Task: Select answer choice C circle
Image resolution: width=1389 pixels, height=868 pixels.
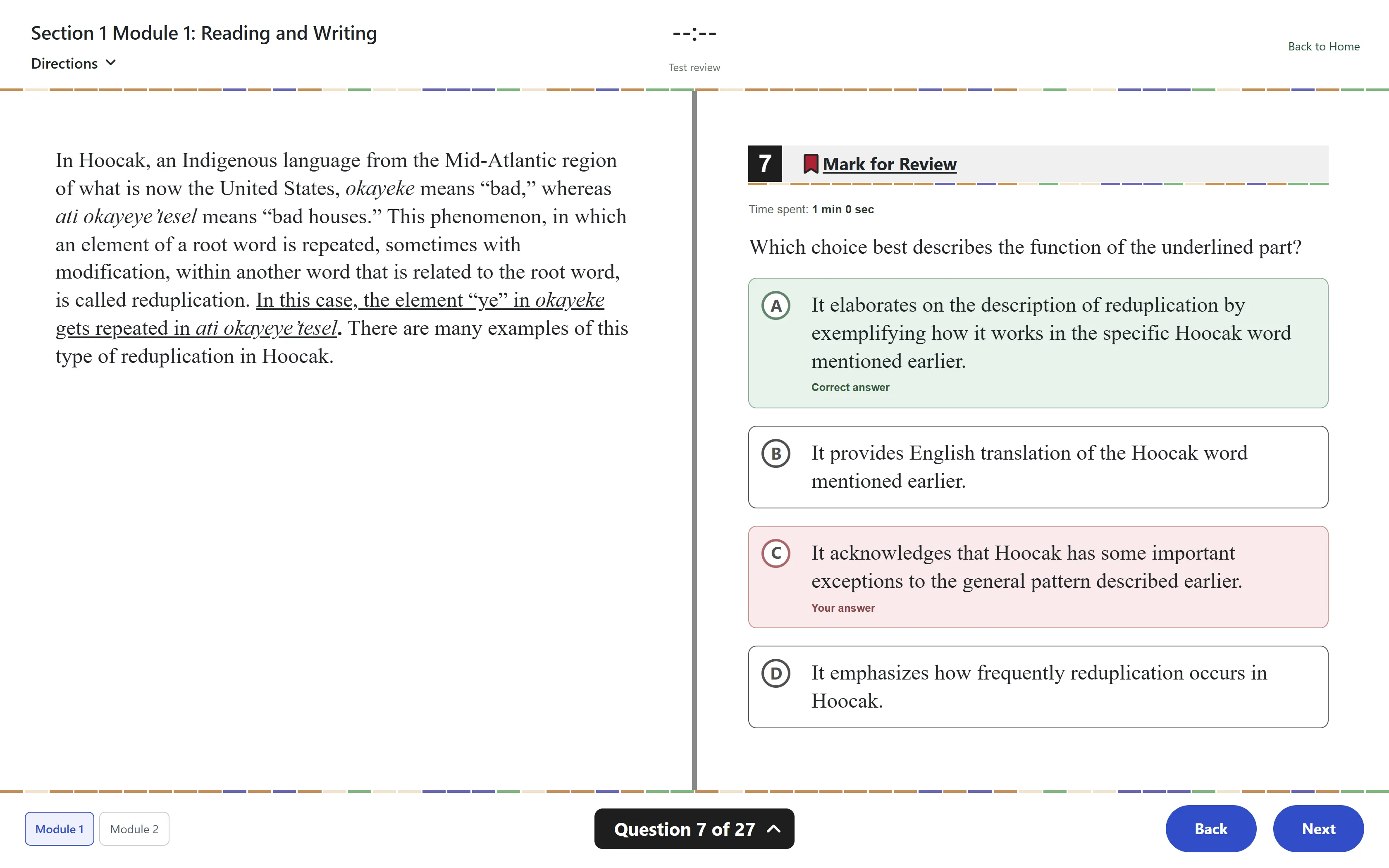Action: 776,553
